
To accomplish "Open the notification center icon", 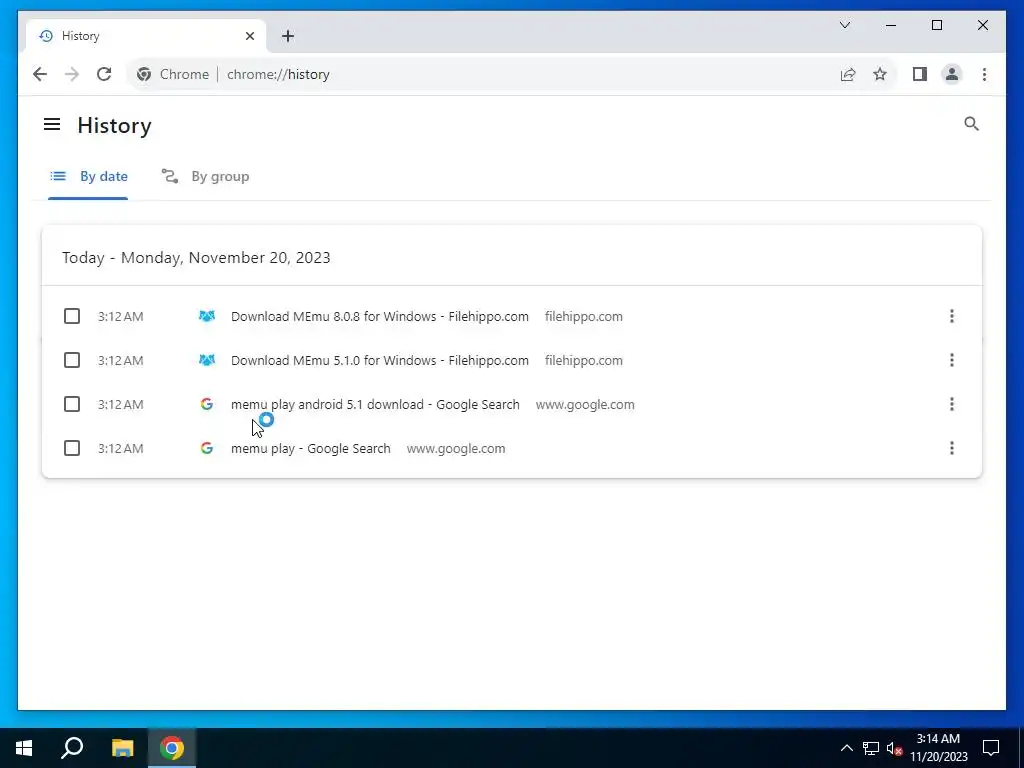I will [x=991, y=748].
